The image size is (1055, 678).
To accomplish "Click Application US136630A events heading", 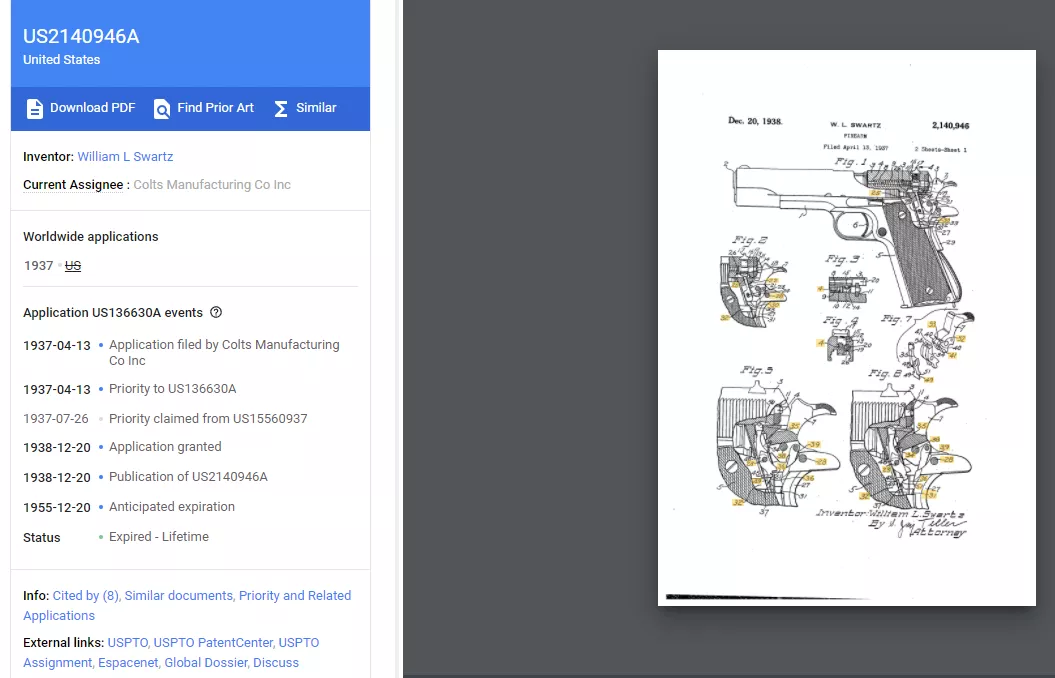I will [x=113, y=313].
